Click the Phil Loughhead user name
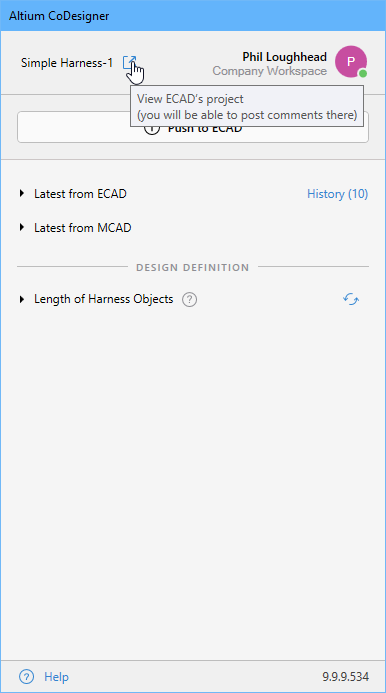This screenshot has width=386, height=693. pyautogui.click(x=284, y=57)
